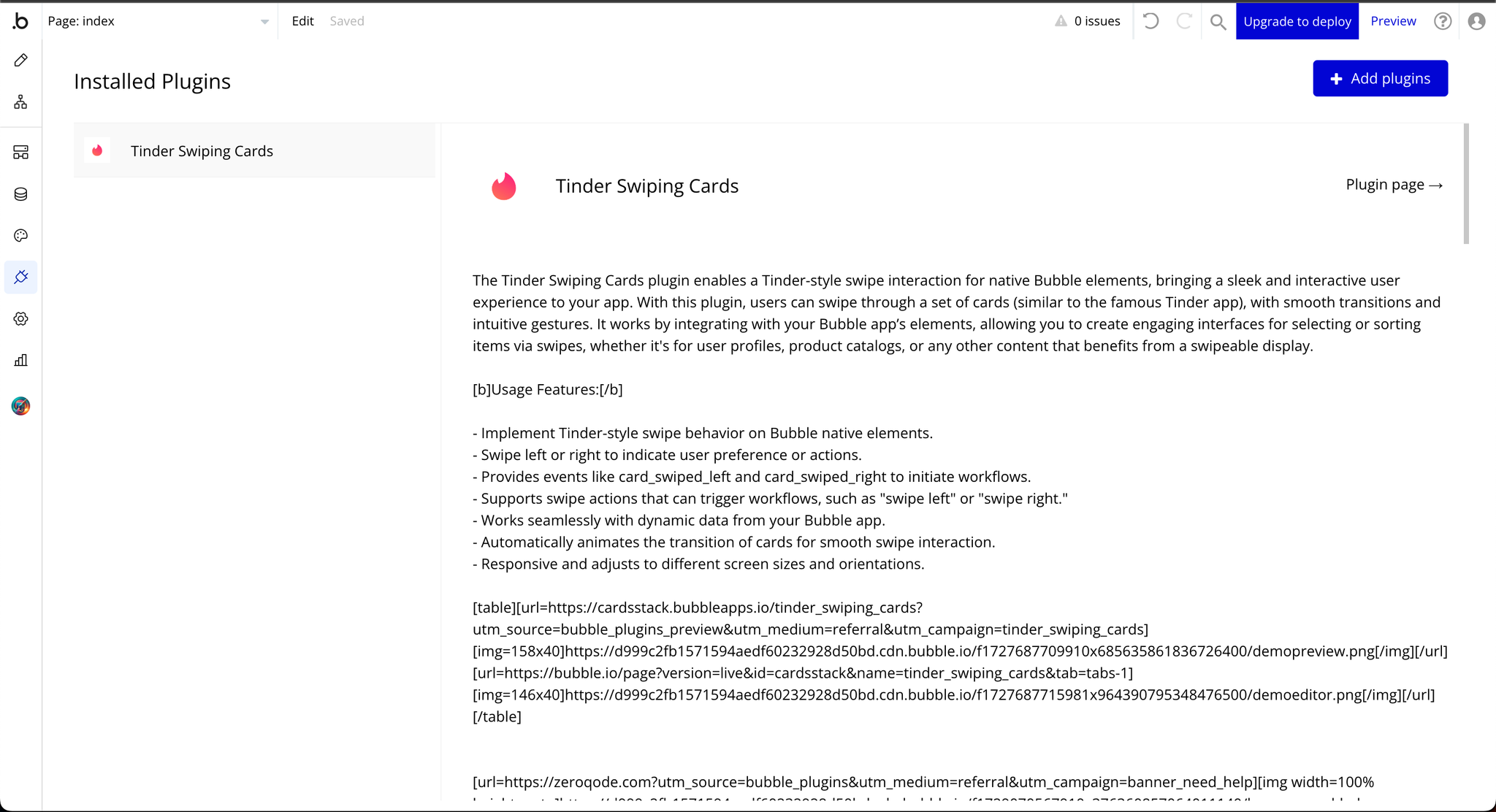Click the Saved status label
Screen dimensions: 1496x812
click(x=347, y=21)
